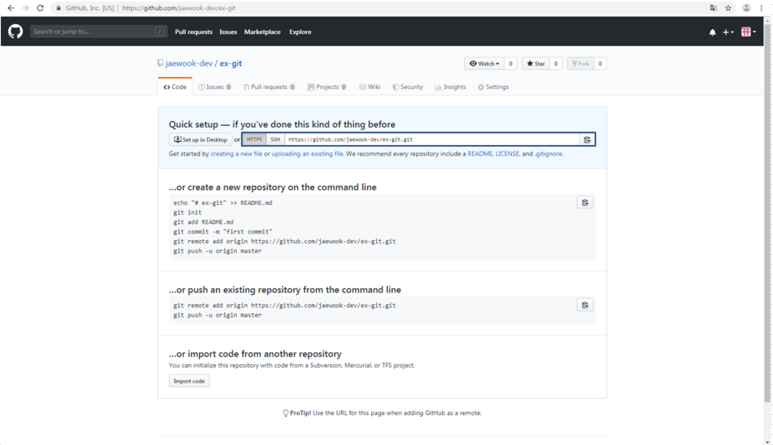Select HTTPS clone protocol

pos(254,139)
